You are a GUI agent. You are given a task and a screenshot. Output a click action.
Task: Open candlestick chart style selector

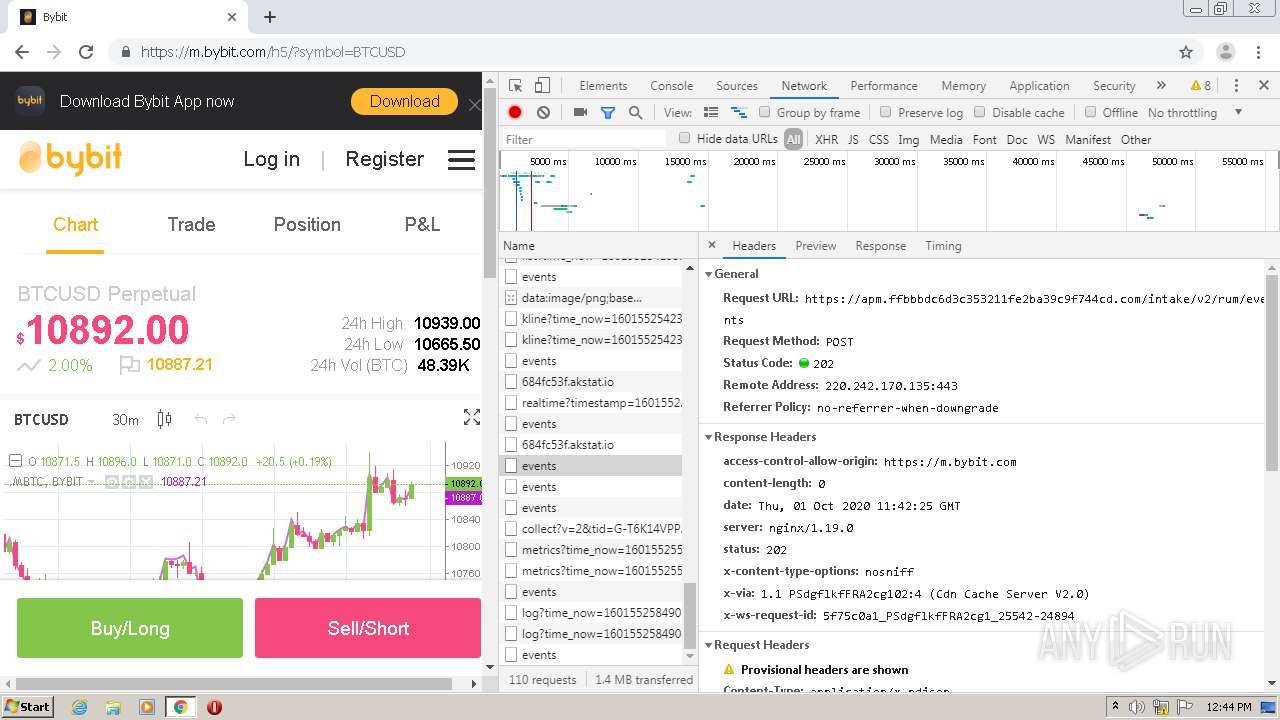(165, 420)
